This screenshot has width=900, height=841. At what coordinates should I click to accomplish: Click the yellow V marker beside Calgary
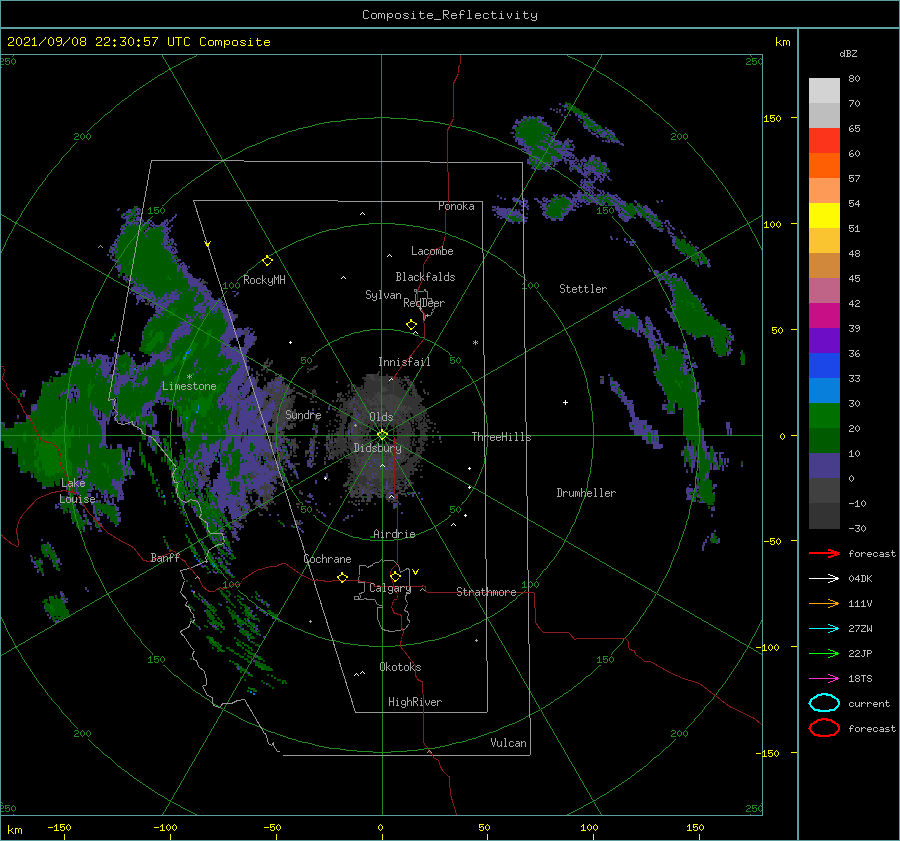416,572
